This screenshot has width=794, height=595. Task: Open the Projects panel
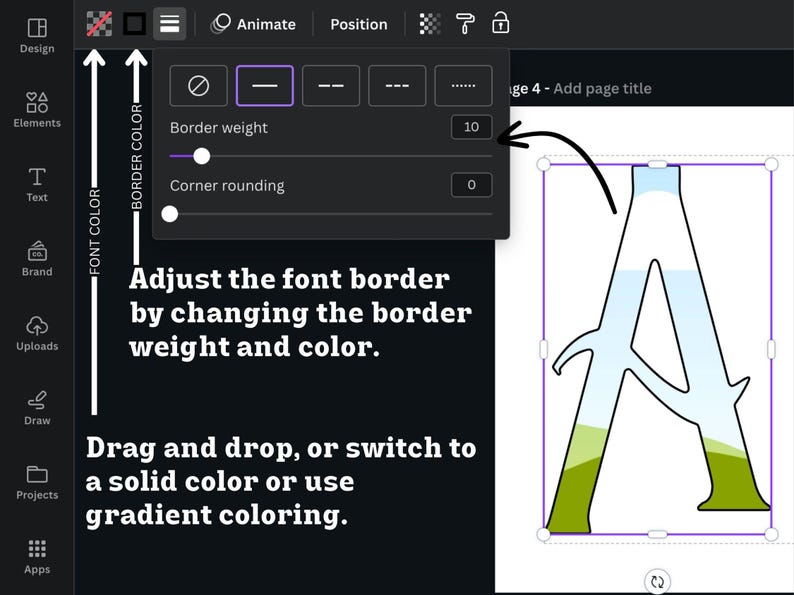(x=37, y=482)
